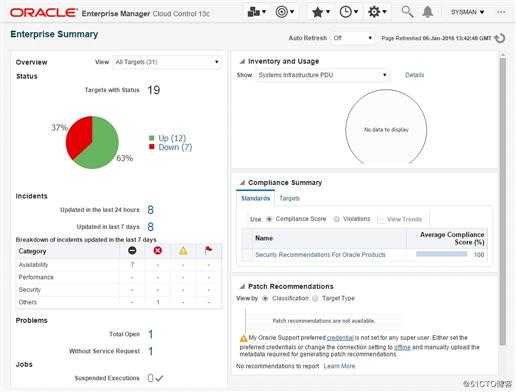Open the View All Targets dropdown
The width and height of the screenshot is (516, 392).
pyautogui.click(x=167, y=62)
